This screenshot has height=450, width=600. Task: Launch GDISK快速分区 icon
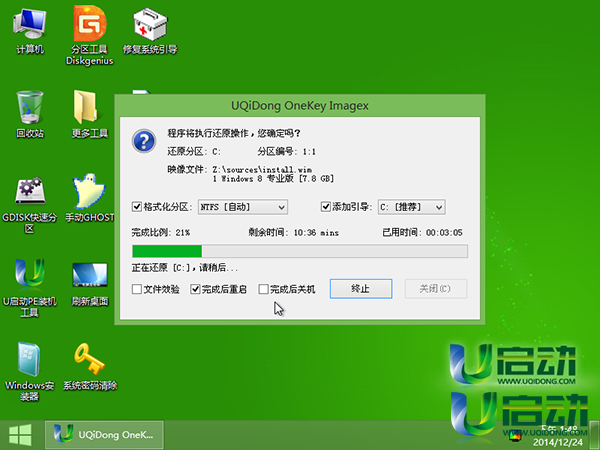click(x=29, y=205)
